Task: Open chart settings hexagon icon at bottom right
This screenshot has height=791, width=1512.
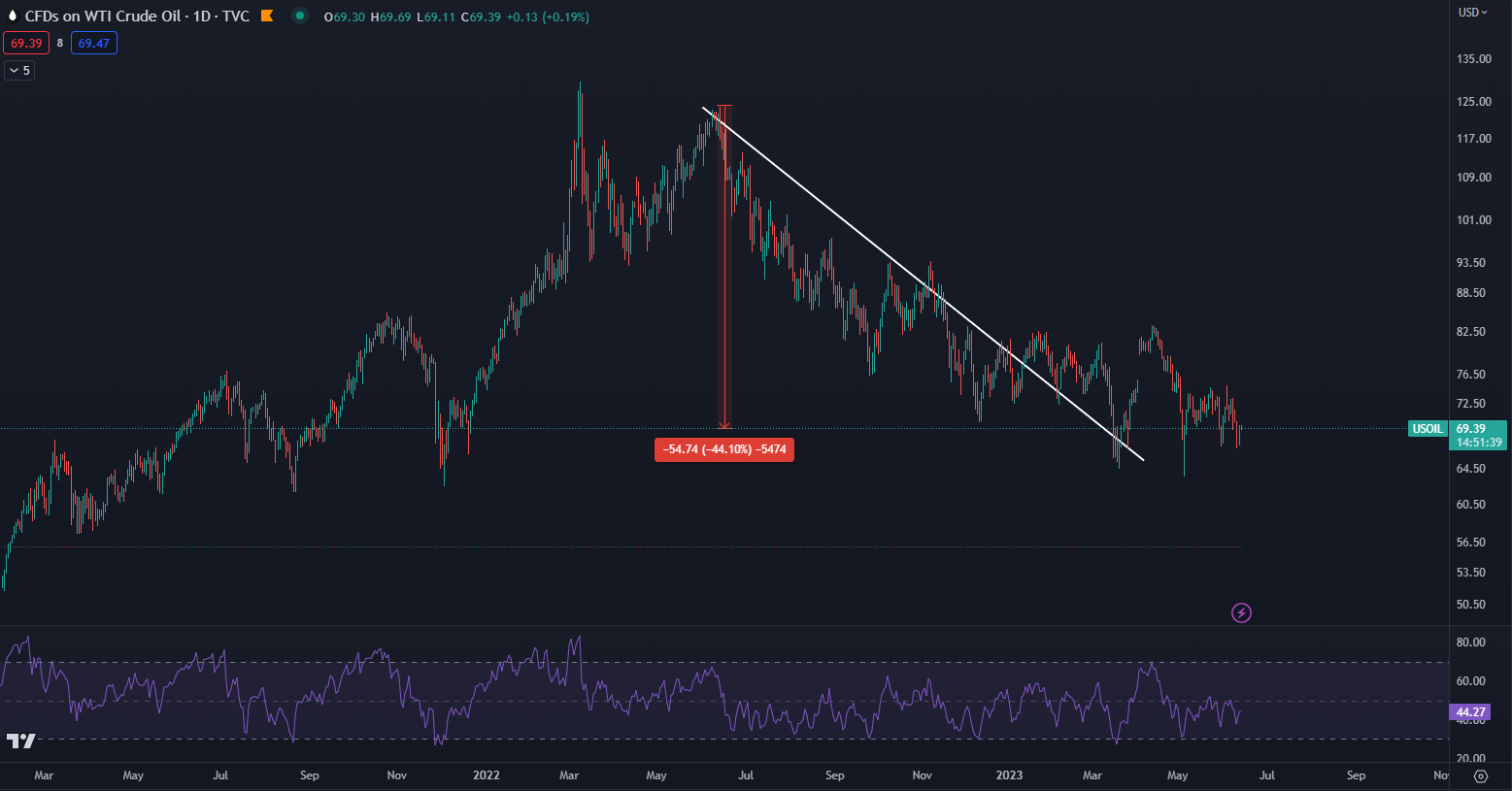Action: tap(1481, 775)
